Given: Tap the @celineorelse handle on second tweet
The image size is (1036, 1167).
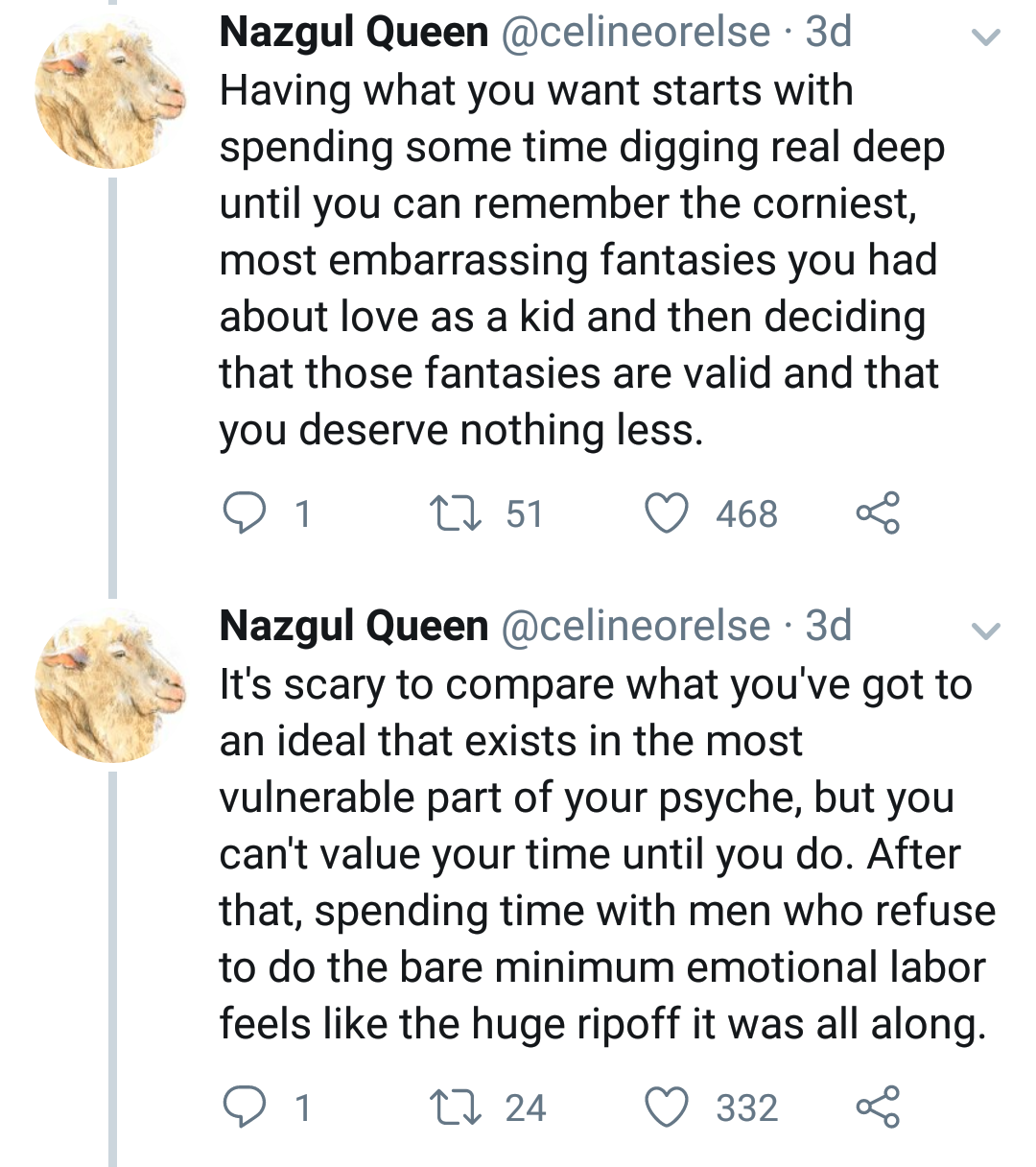Looking at the screenshot, I should 636,626.
